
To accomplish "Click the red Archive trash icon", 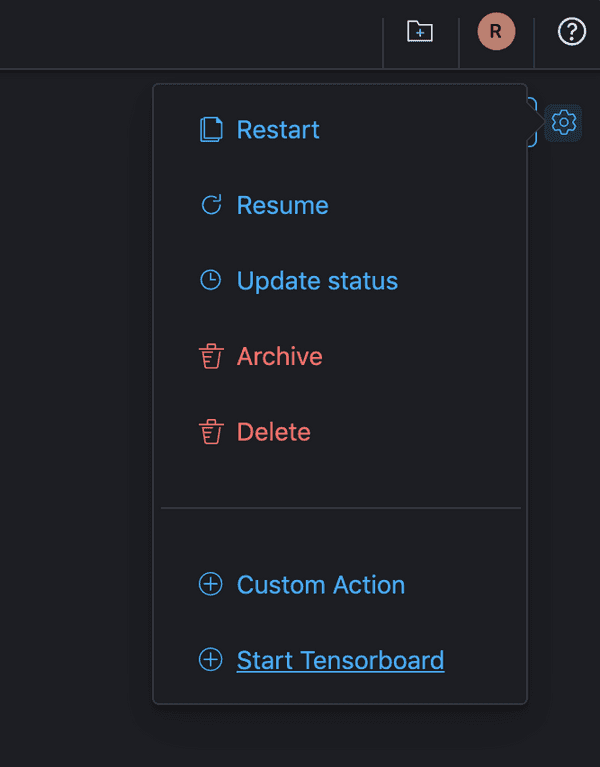I will (x=211, y=357).
